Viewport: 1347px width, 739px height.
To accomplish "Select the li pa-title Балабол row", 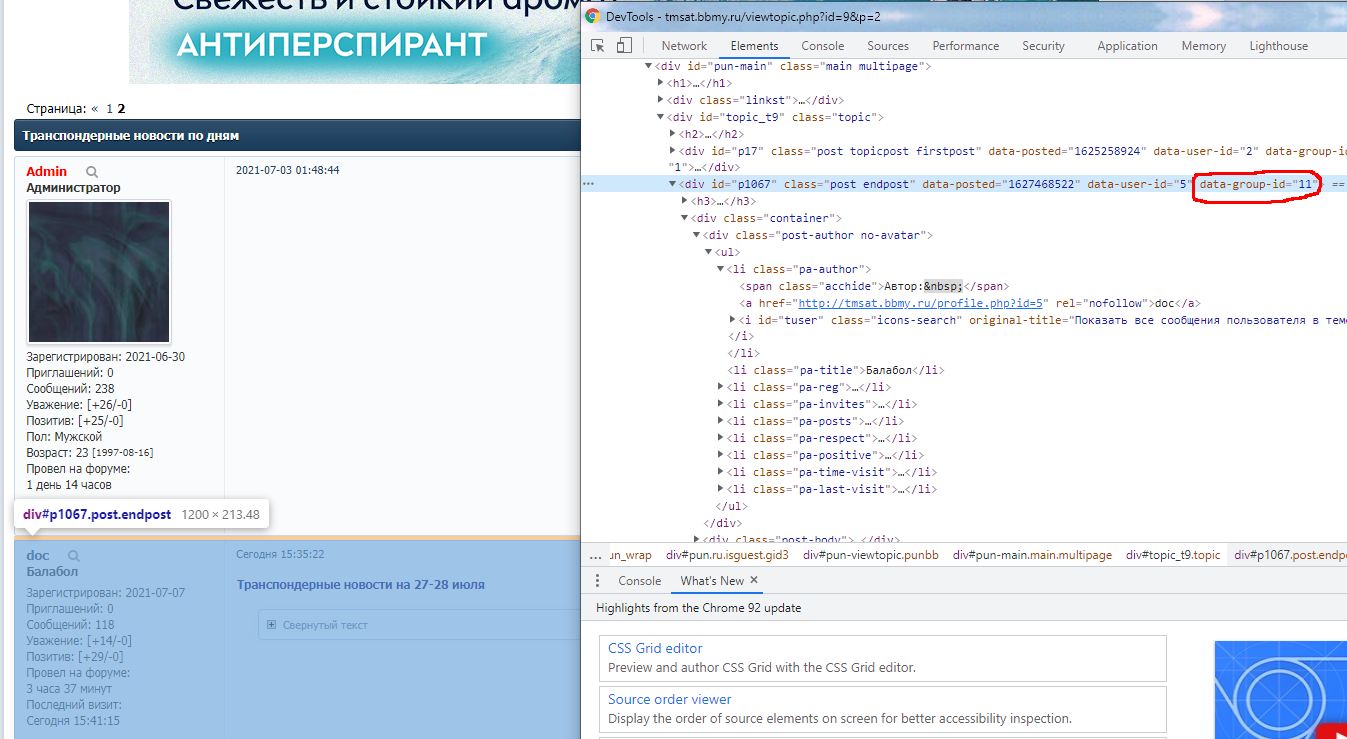I will point(836,371).
